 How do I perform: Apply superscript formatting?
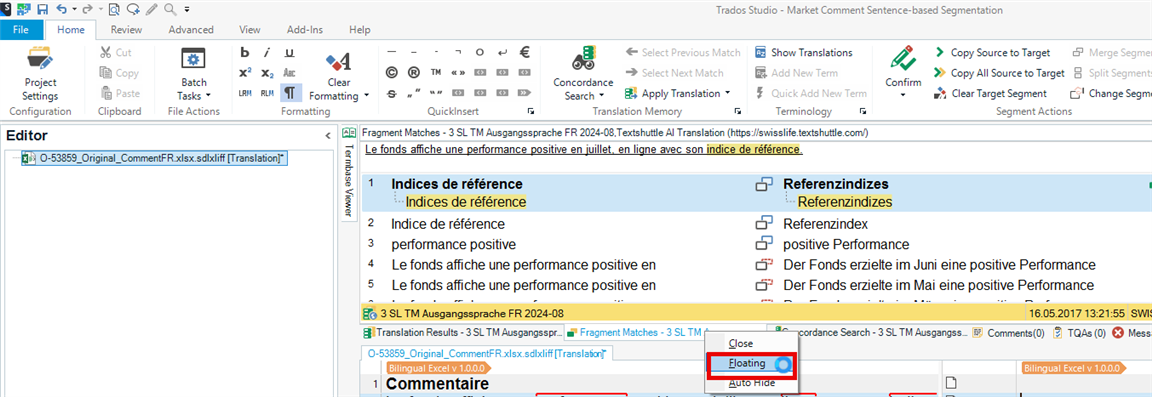(245, 73)
